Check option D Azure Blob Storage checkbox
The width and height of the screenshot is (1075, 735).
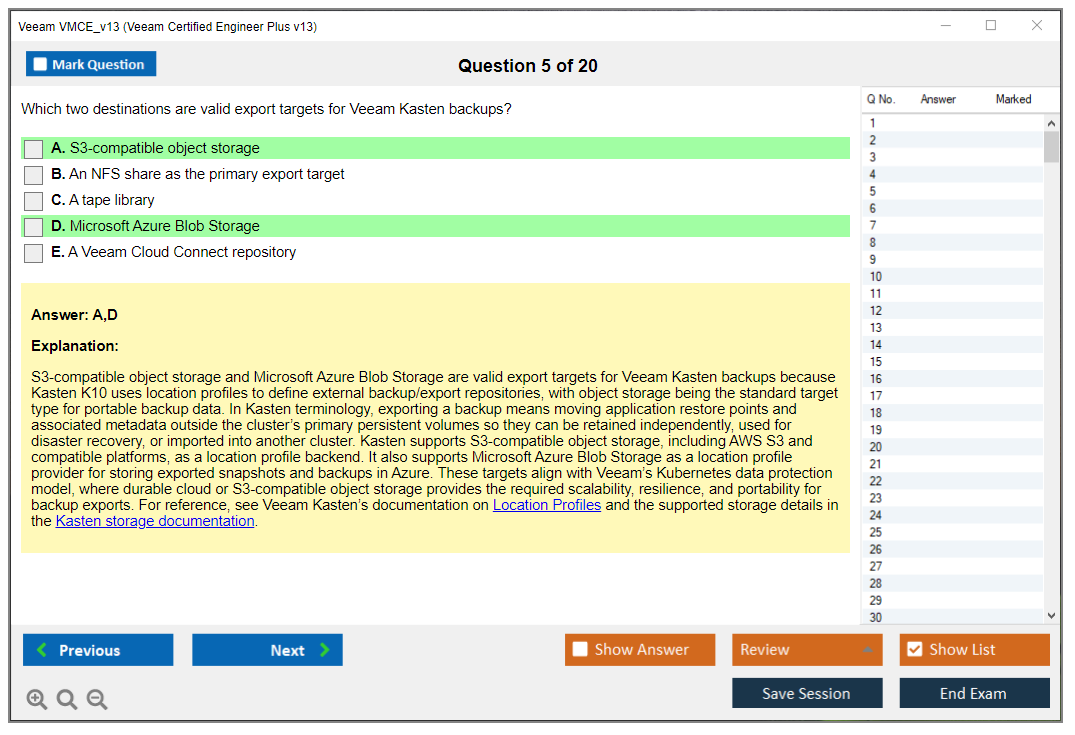34,227
